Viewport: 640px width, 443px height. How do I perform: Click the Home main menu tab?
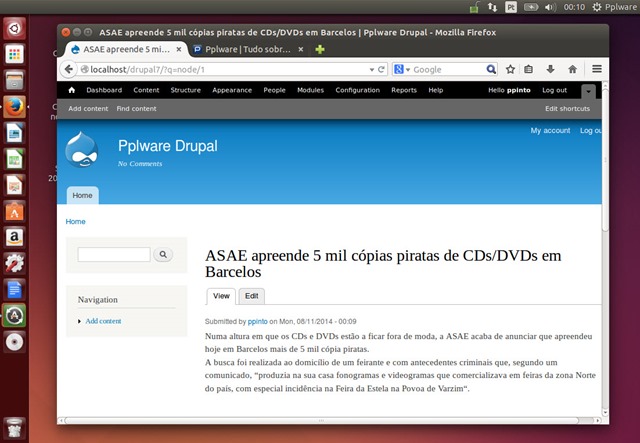[x=82, y=195]
